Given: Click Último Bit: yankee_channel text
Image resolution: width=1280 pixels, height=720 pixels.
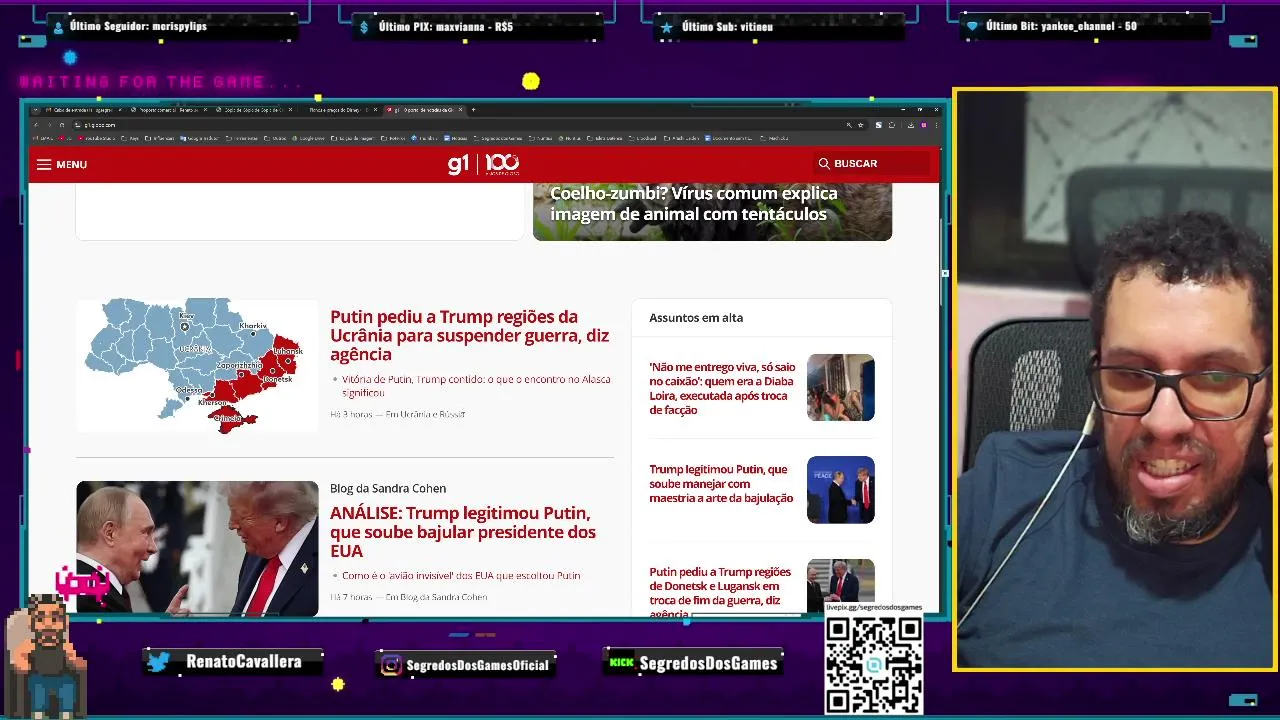Looking at the screenshot, I should coord(1061,26).
